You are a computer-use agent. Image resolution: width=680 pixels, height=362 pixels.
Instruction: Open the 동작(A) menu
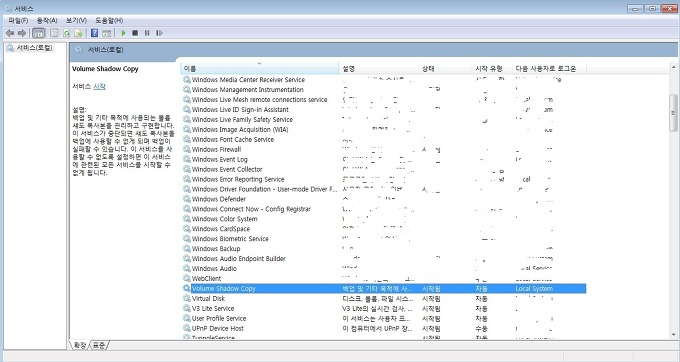[x=47, y=20]
